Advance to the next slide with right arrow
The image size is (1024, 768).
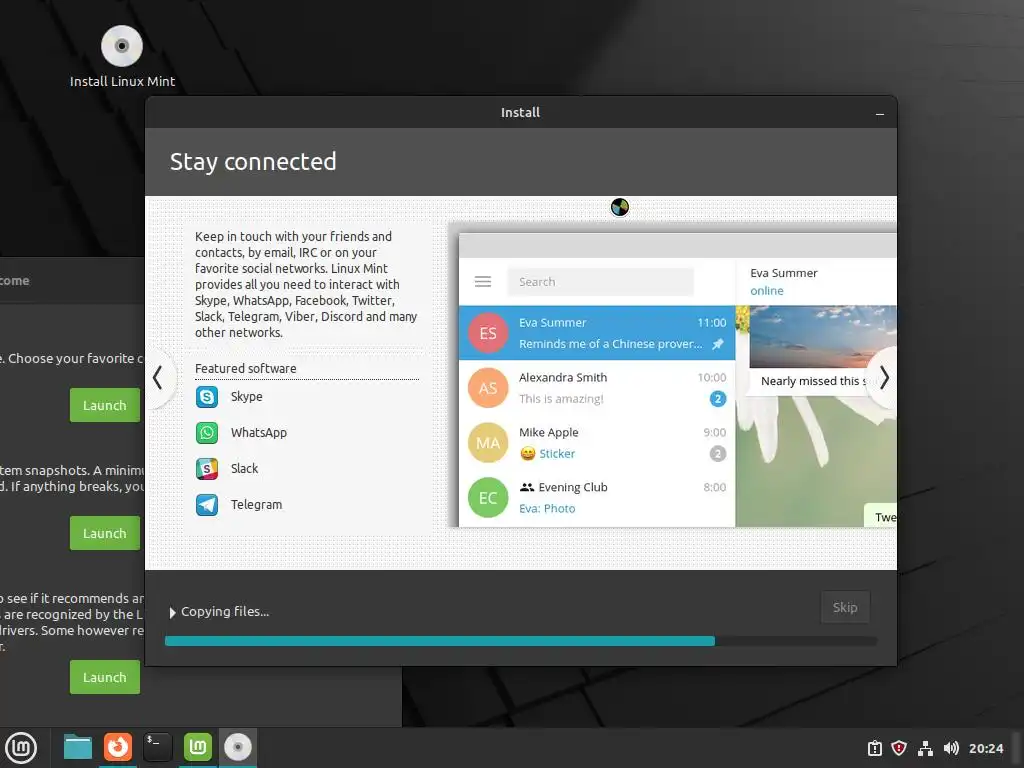pos(884,377)
